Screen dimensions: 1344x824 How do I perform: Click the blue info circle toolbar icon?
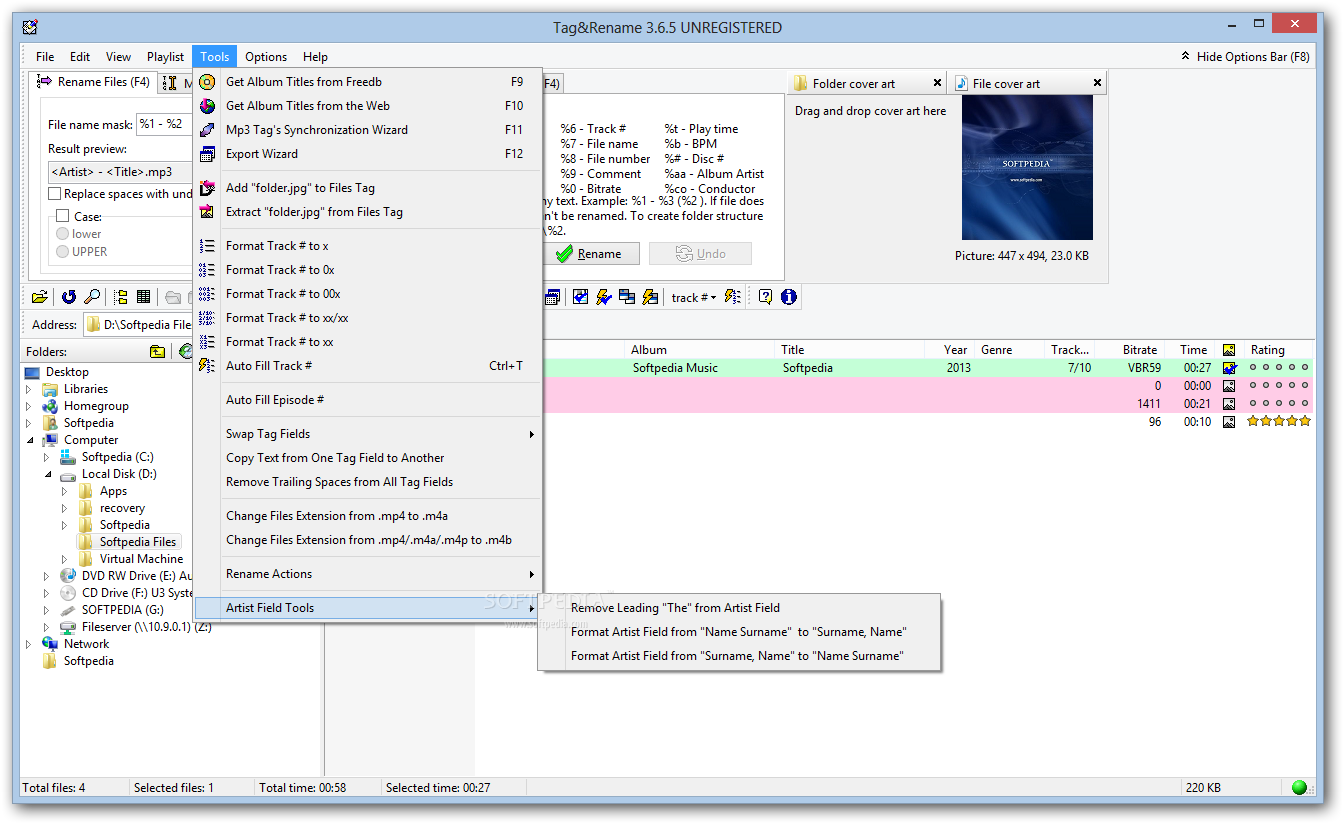788,297
